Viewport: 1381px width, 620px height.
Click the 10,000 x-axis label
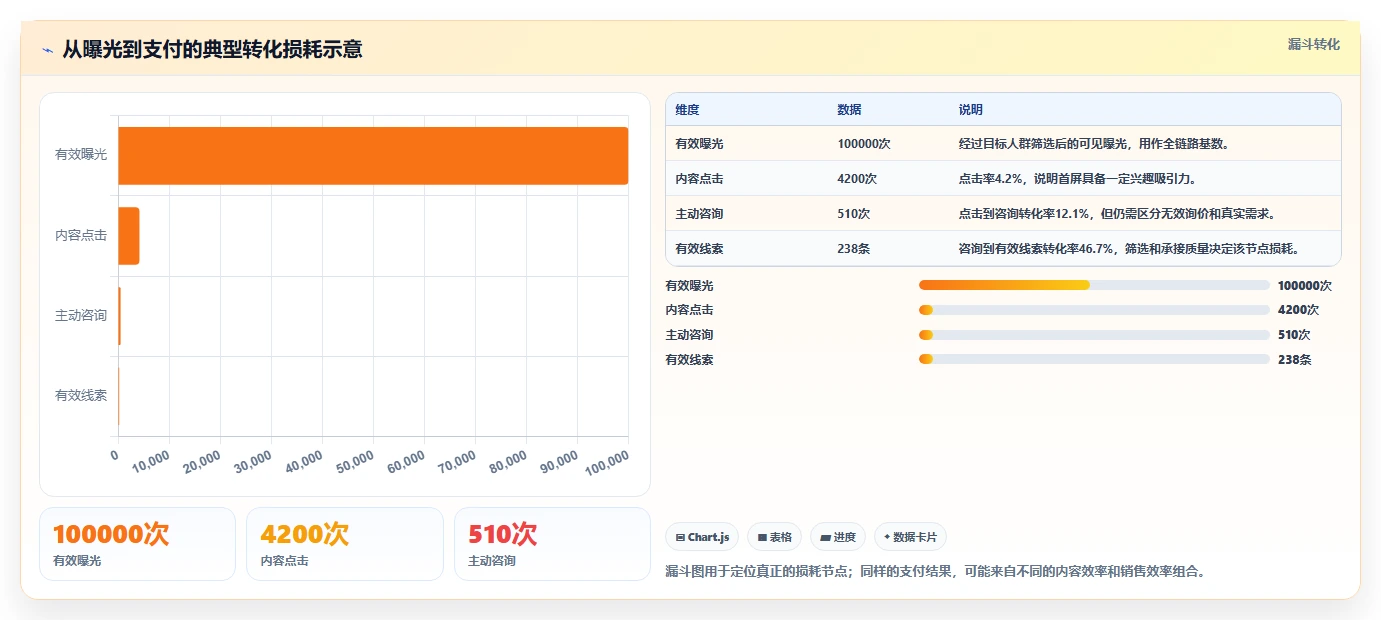149,462
